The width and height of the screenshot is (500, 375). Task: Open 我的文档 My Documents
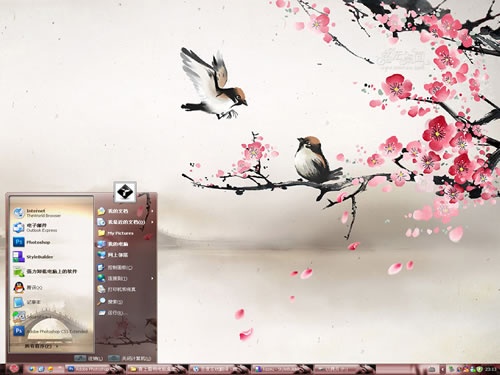(x=125, y=211)
